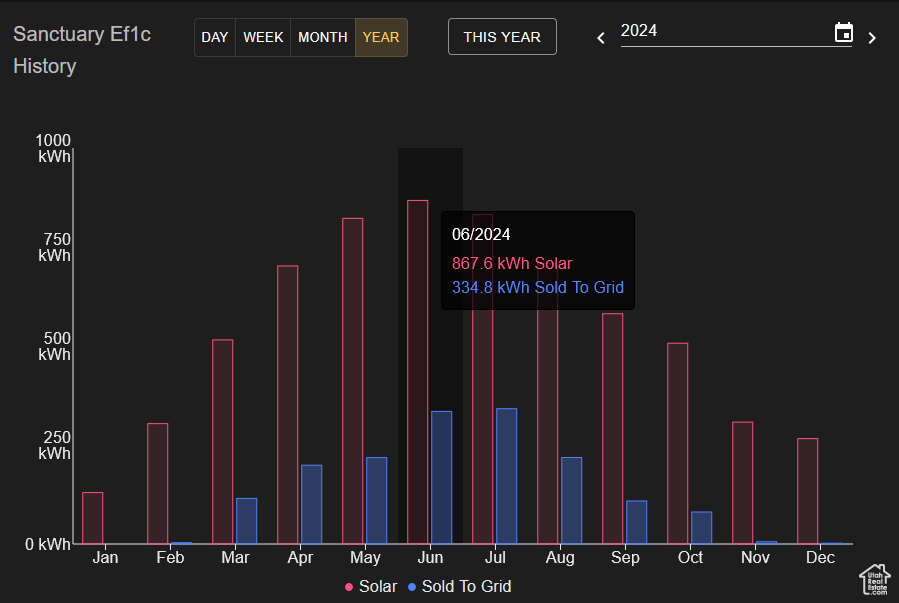Click the May Solar bar
Viewport: 899px width, 603px height.
tap(353, 381)
